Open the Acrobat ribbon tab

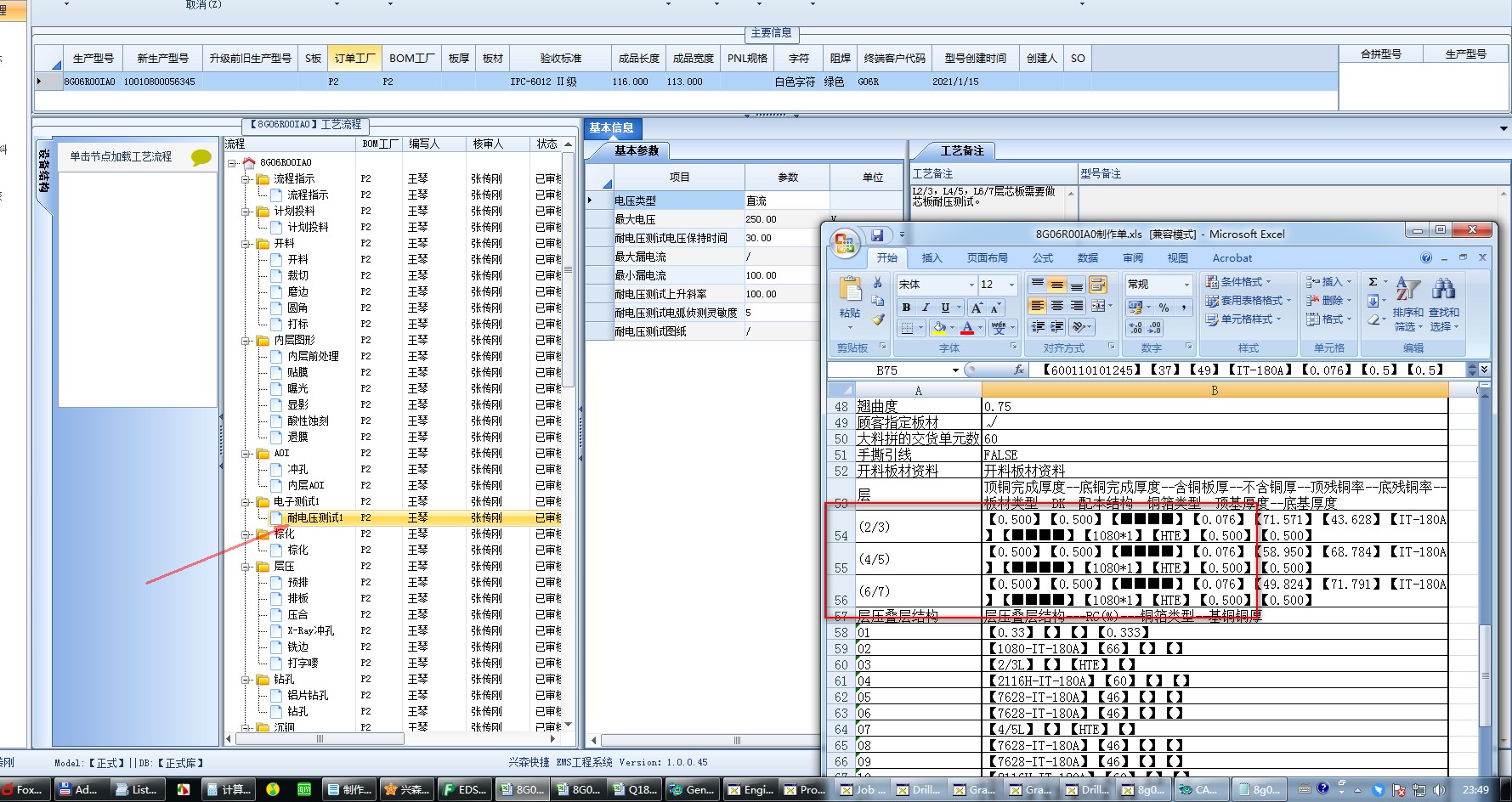[1232, 258]
